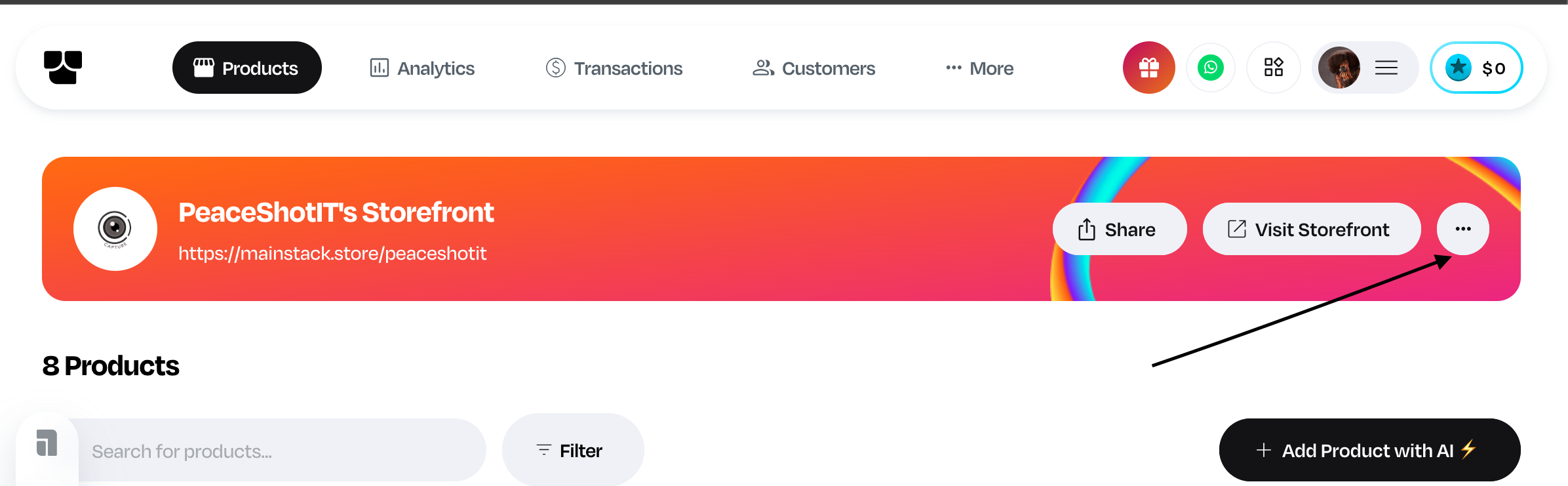Screen dimensions: 1568x486
Task: Open the apps grid icon
Action: coord(1273,68)
